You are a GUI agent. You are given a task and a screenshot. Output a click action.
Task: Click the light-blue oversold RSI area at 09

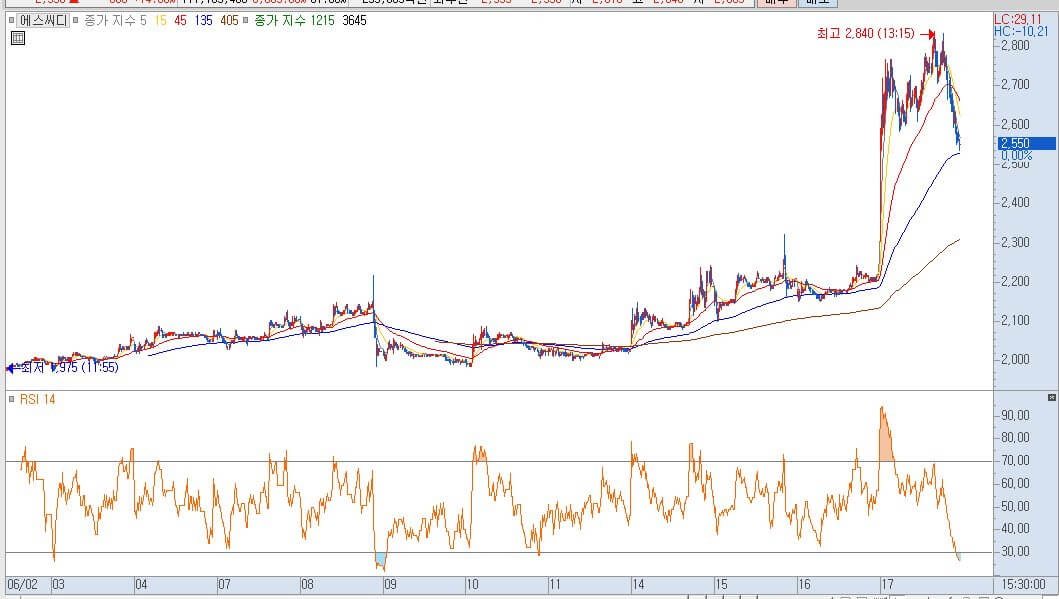click(381, 560)
